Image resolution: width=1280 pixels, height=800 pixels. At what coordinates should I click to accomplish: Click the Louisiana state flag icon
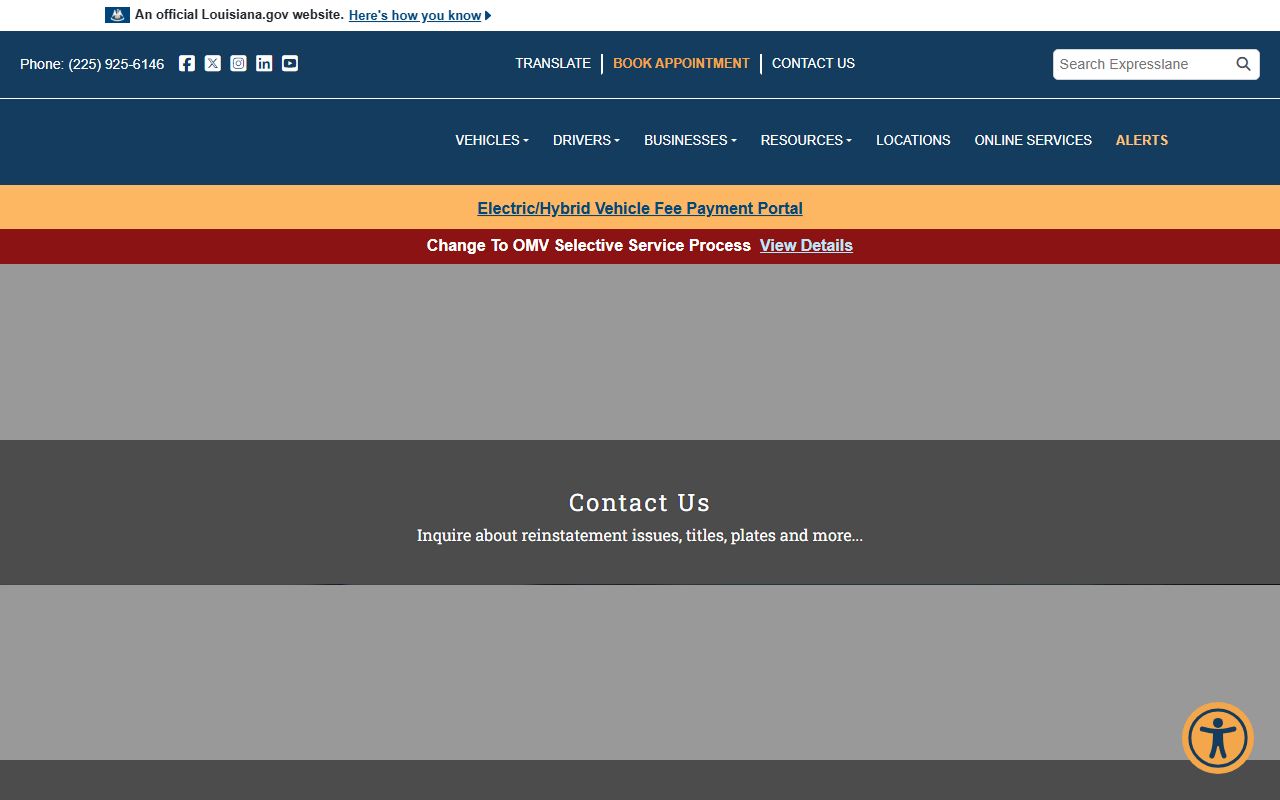pyautogui.click(x=117, y=15)
